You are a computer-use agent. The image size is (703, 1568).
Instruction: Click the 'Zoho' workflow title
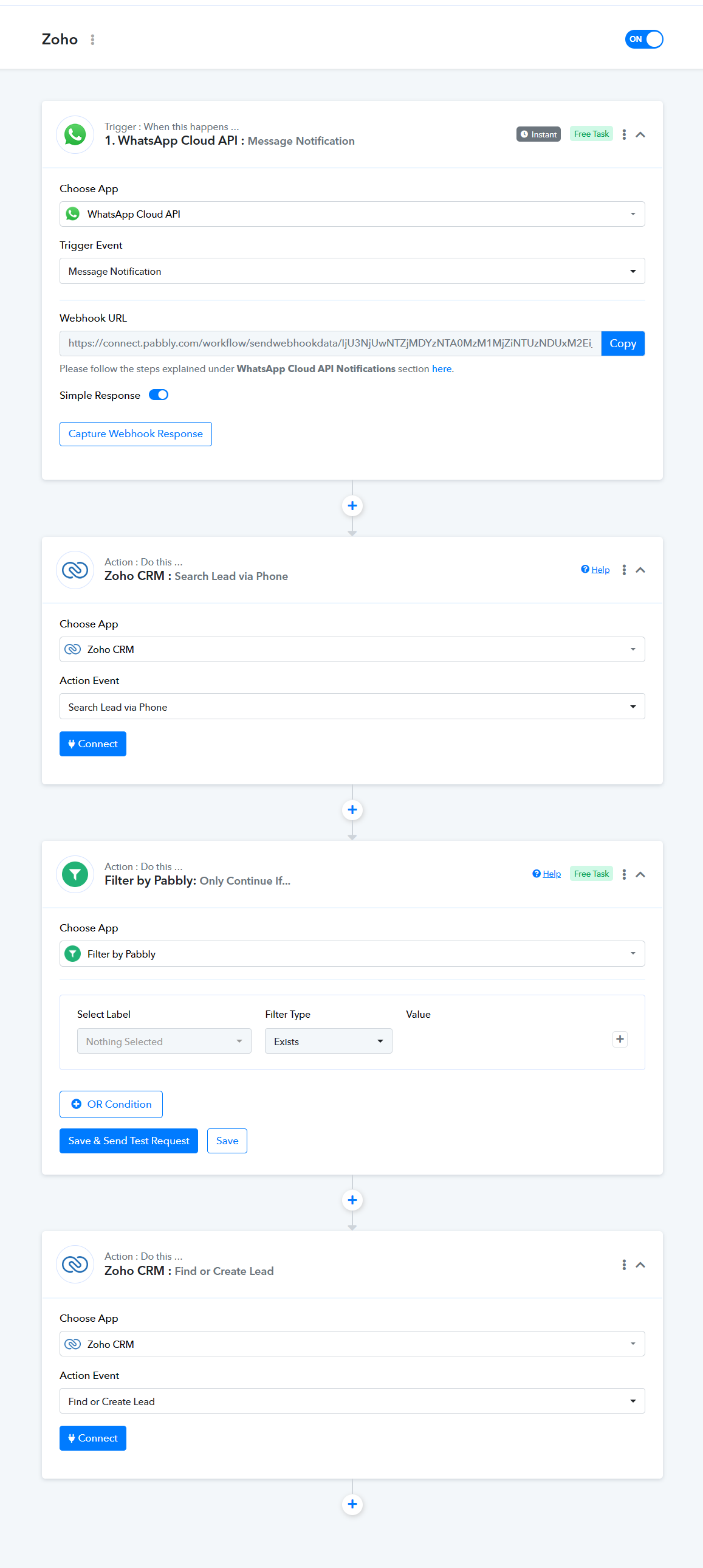60,40
